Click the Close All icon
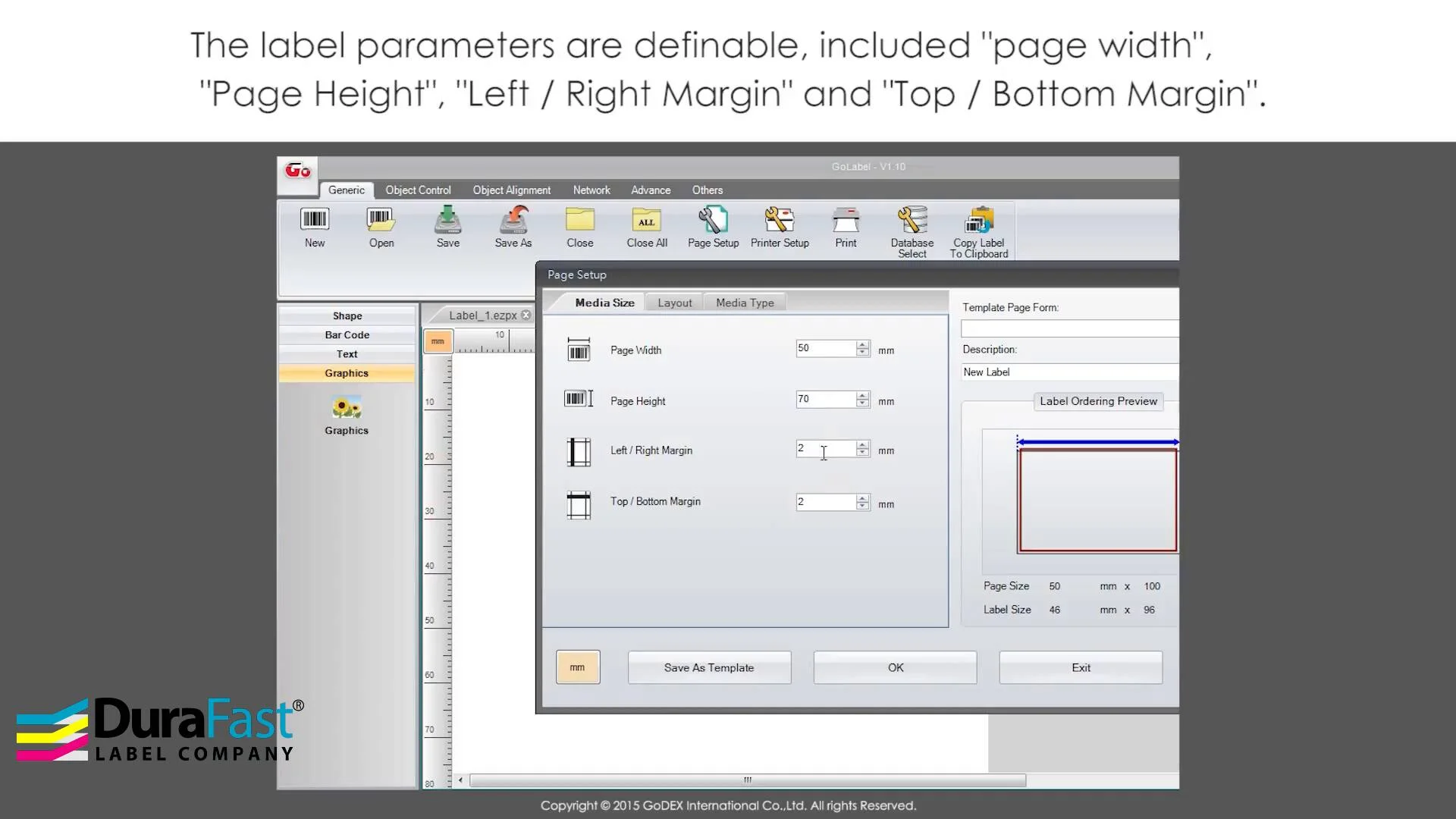 (x=646, y=221)
